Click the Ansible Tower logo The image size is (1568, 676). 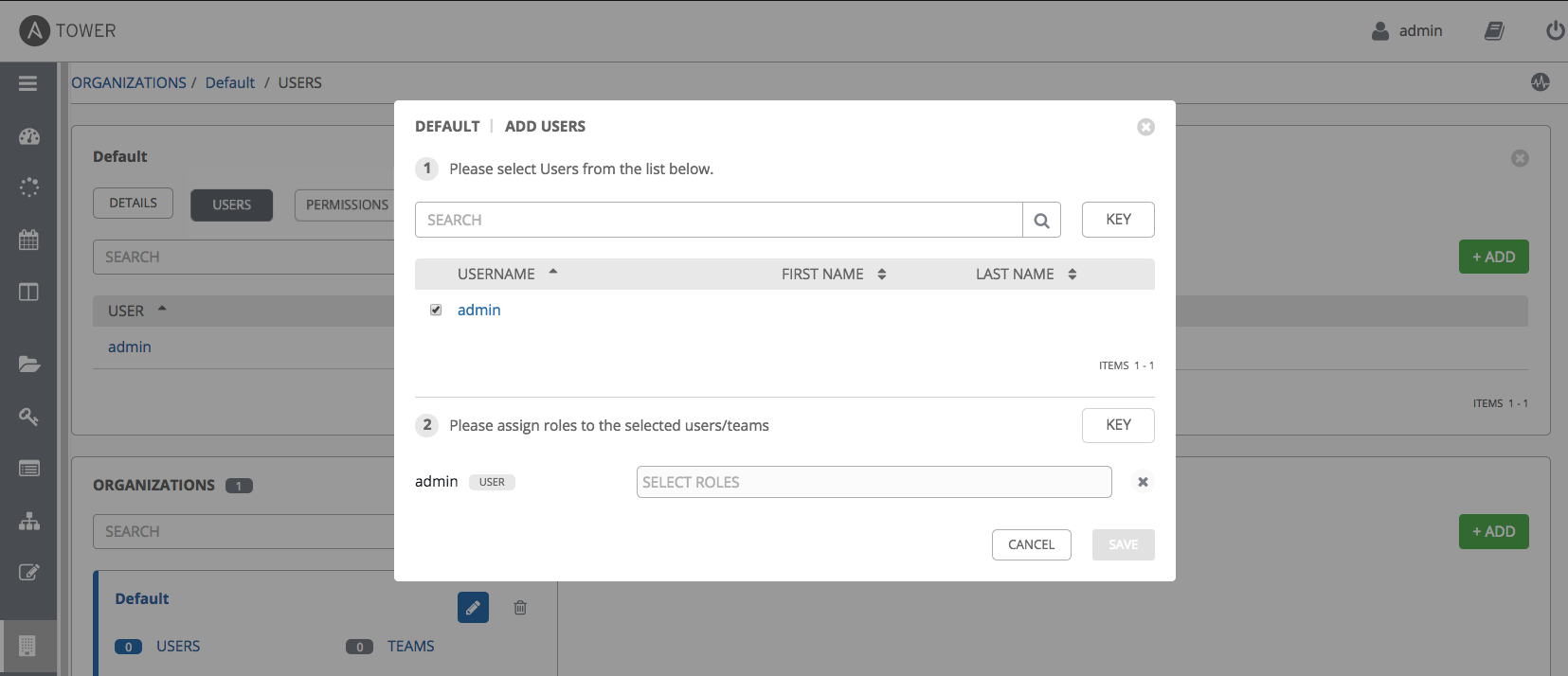tap(67, 30)
